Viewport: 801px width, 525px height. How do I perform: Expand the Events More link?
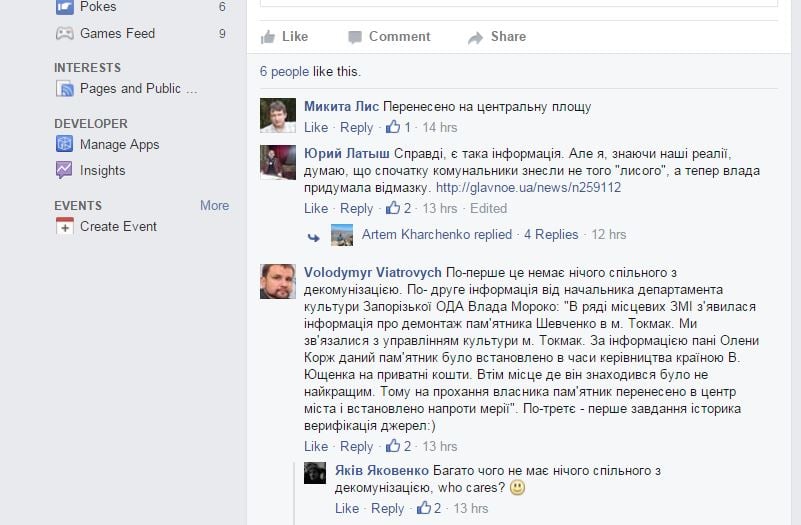coord(215,205)
